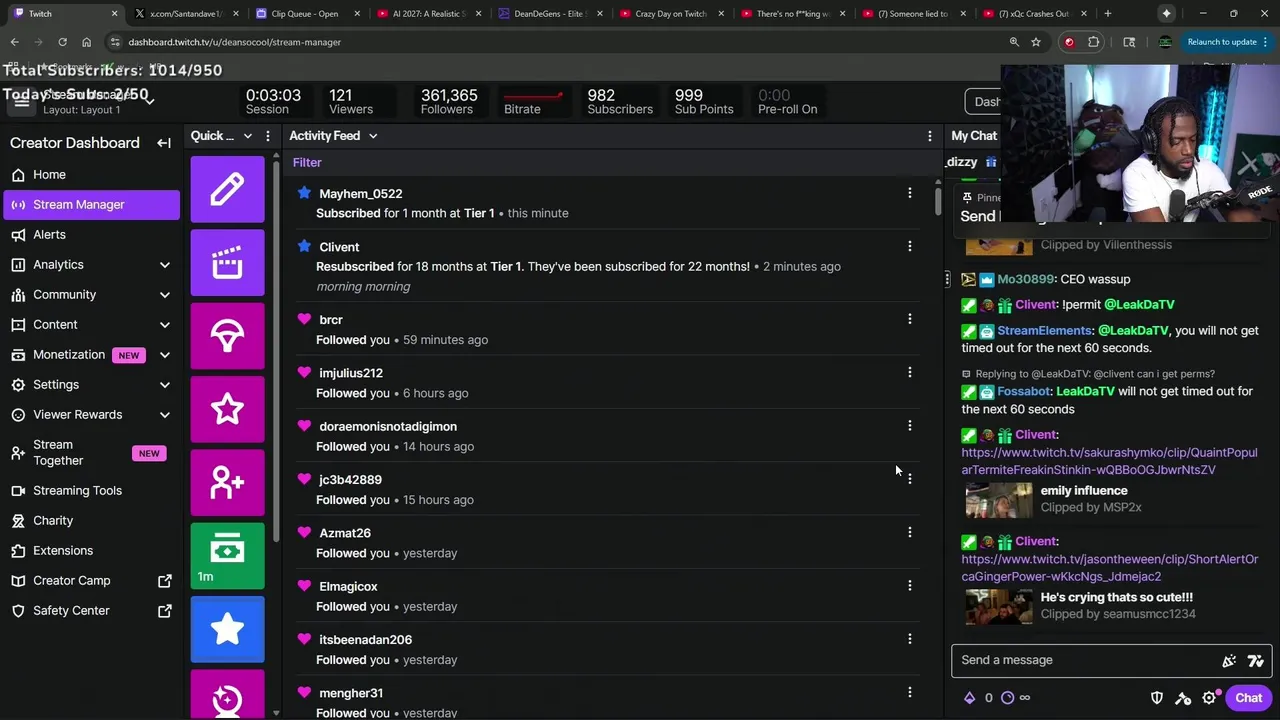The width and height of the screenshot is (1280, 720).
Task: Open the Home page in sidebar
Action: [91, 174]
